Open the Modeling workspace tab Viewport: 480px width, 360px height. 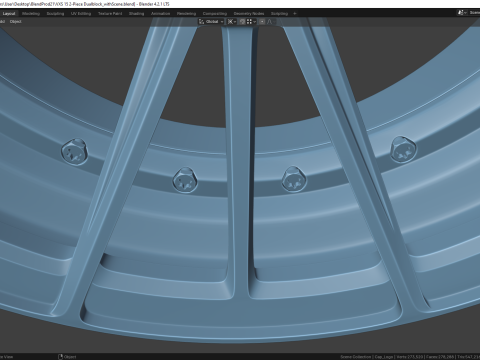[31, 14]
